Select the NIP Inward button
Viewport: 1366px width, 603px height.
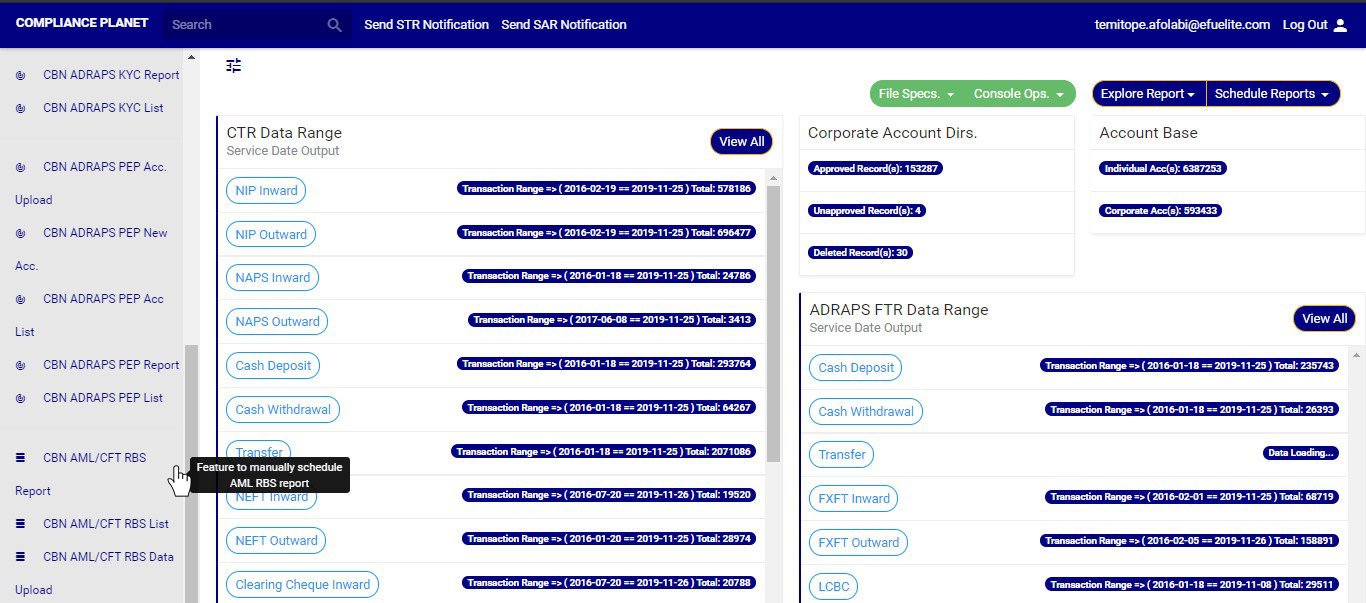pos(266,191)
